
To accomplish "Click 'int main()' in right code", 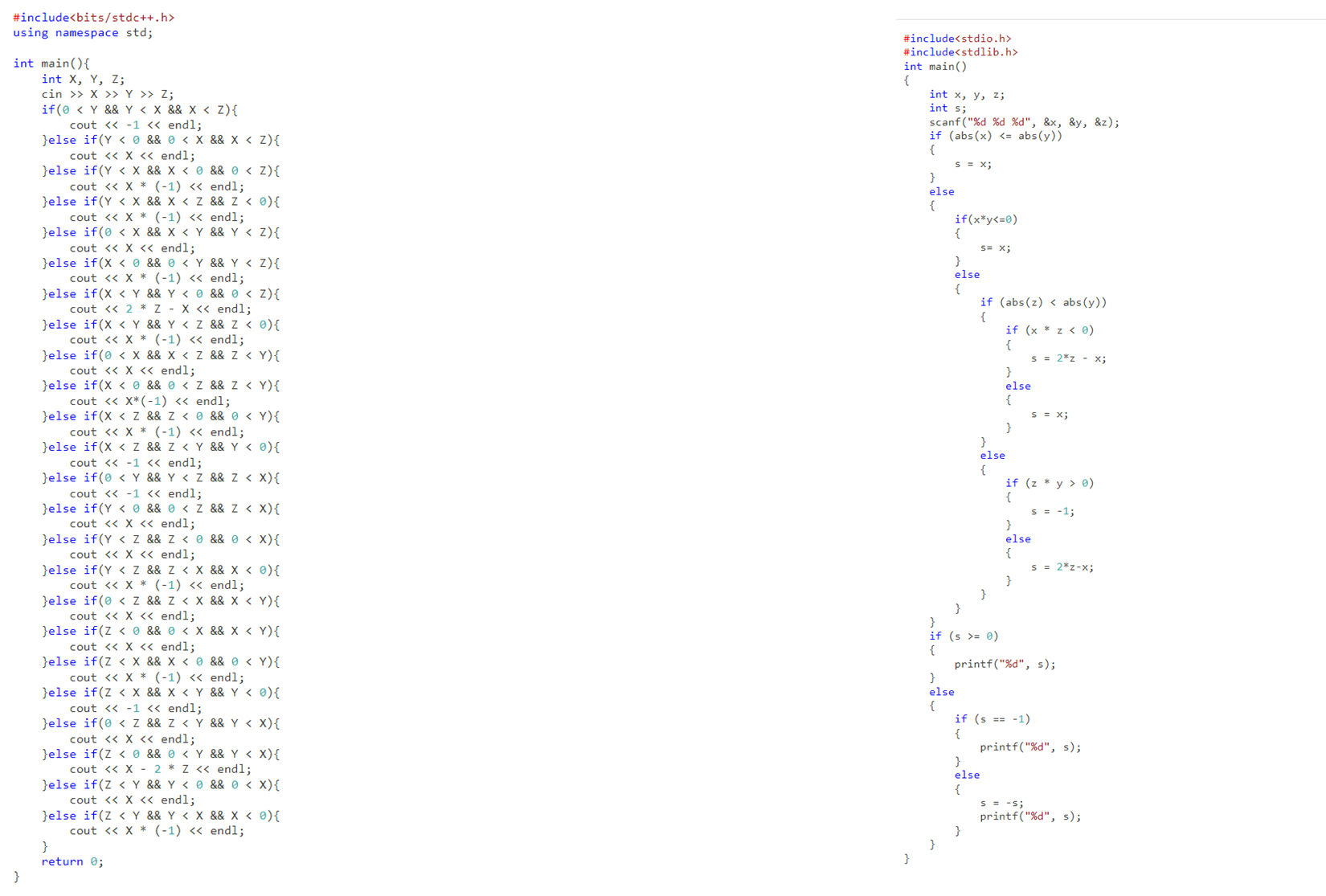I will 935,67.
